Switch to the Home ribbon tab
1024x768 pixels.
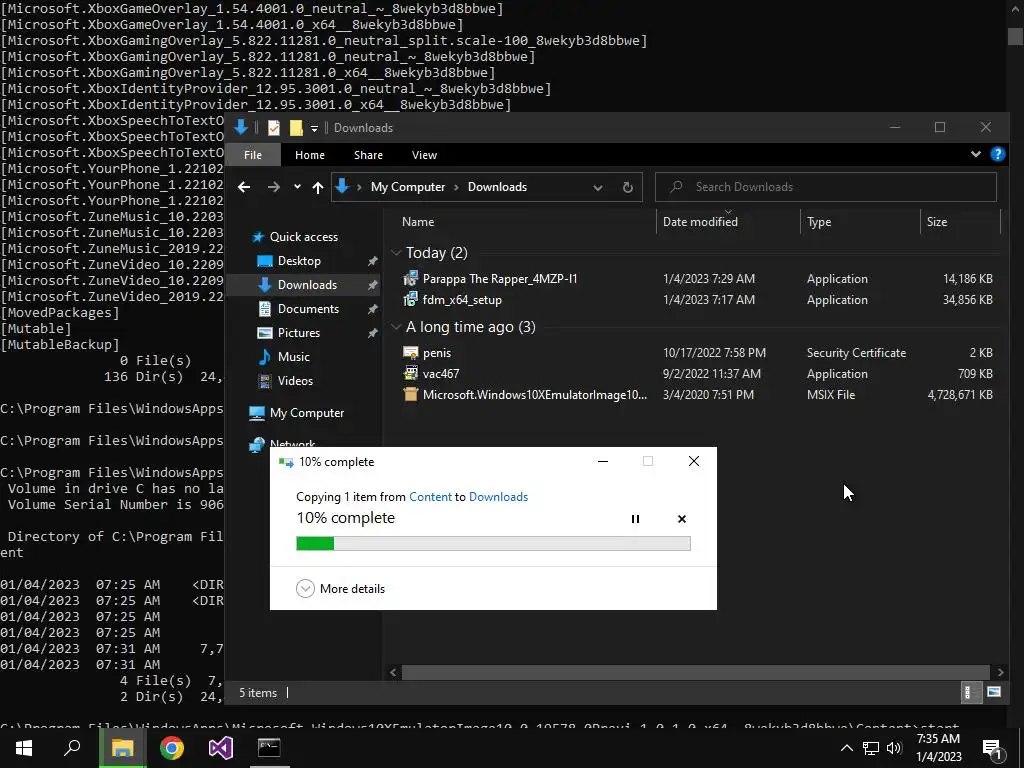[310, 155]
